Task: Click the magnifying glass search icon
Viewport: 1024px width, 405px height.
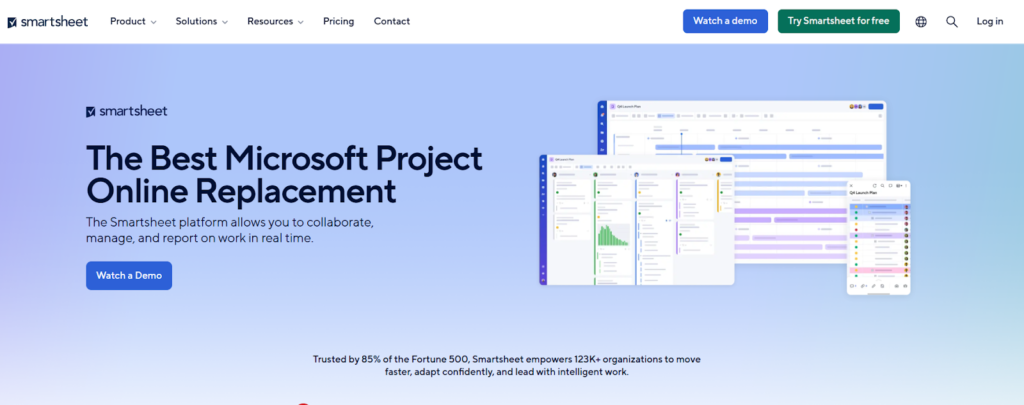Action: click(x=952, y=21)
